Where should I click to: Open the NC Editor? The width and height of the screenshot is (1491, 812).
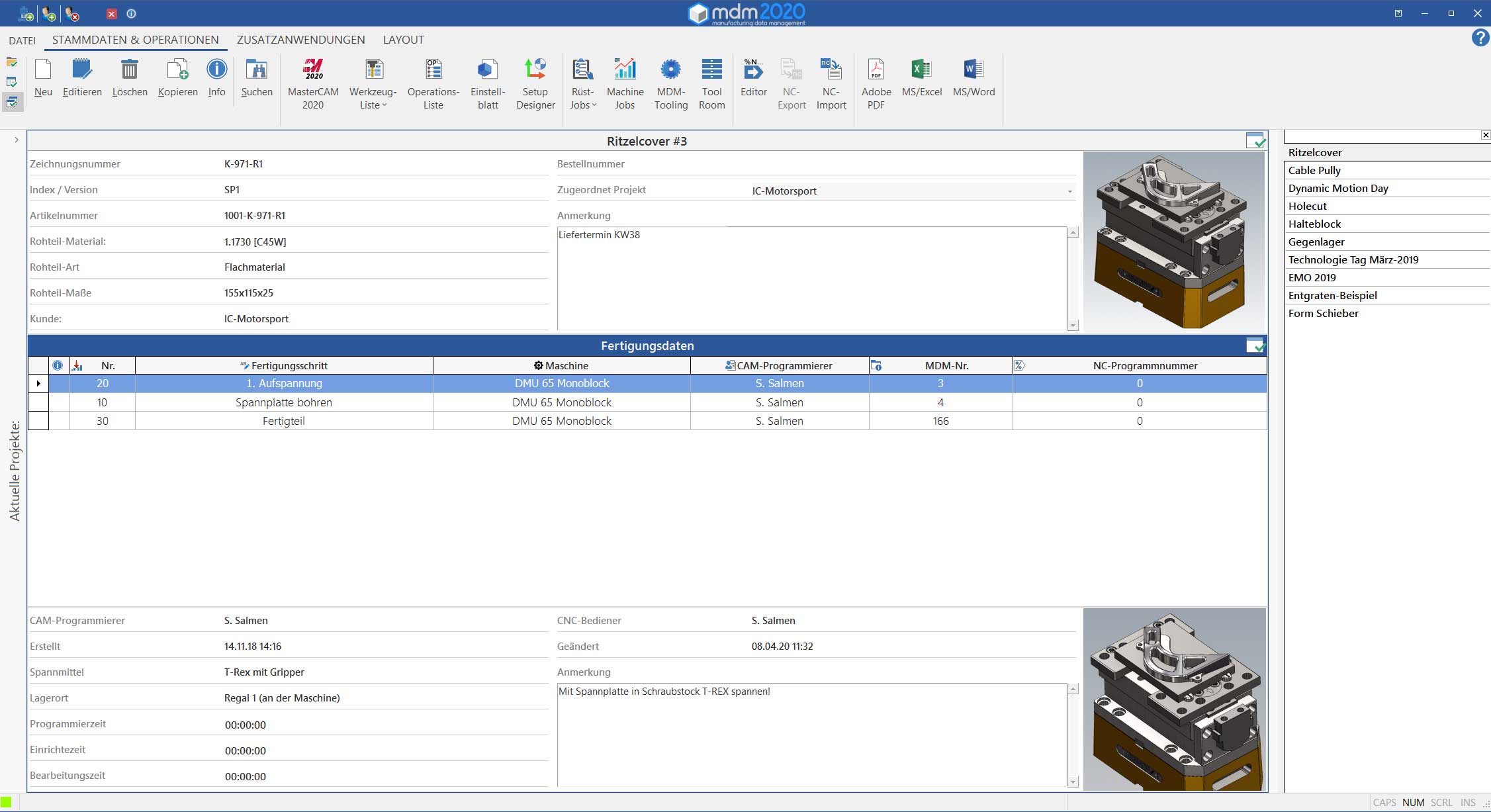click(x=753, y=77)
